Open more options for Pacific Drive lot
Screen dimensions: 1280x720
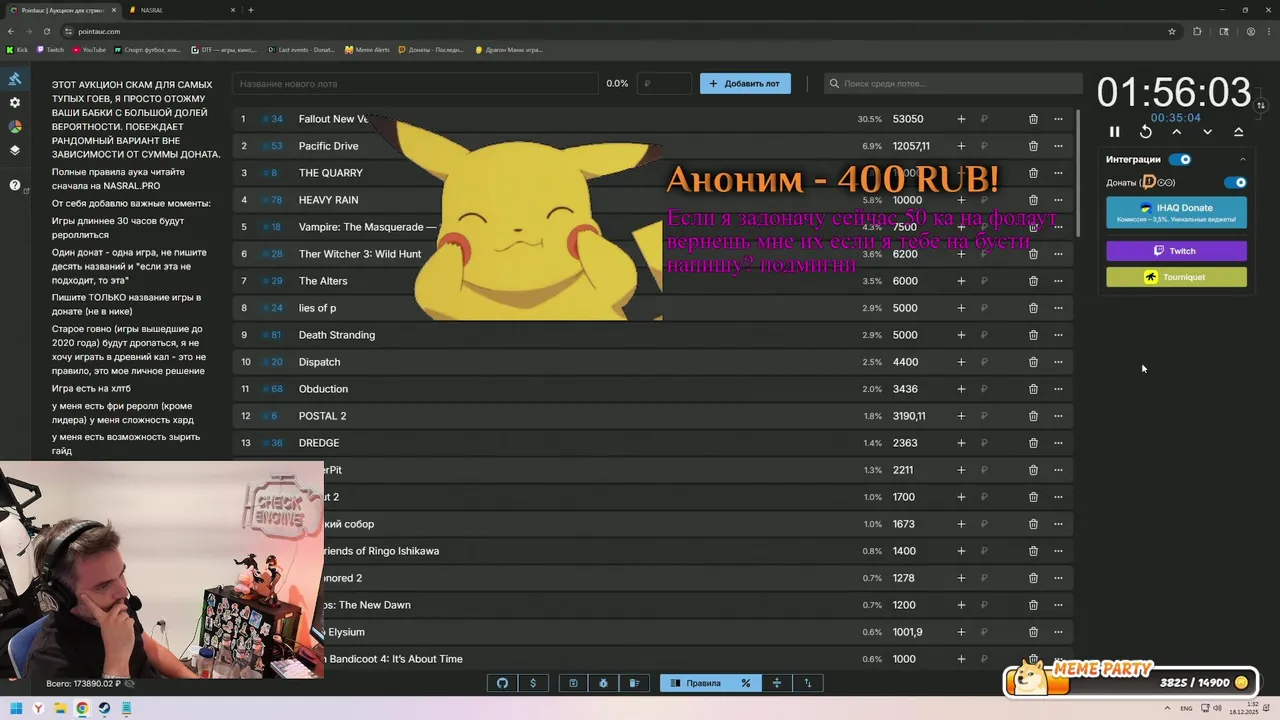point(1058,146)
